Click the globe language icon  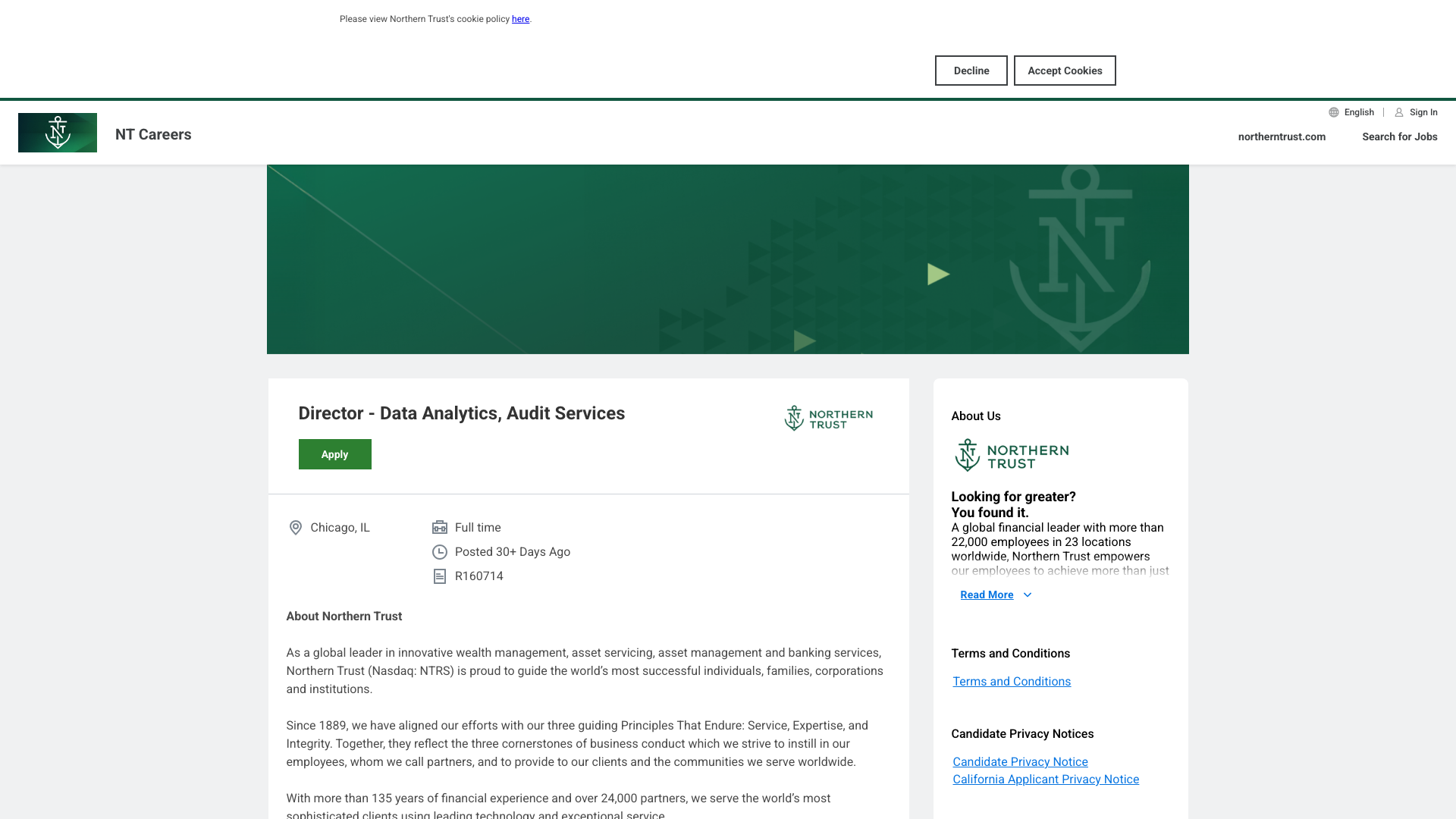[1334, 112]
